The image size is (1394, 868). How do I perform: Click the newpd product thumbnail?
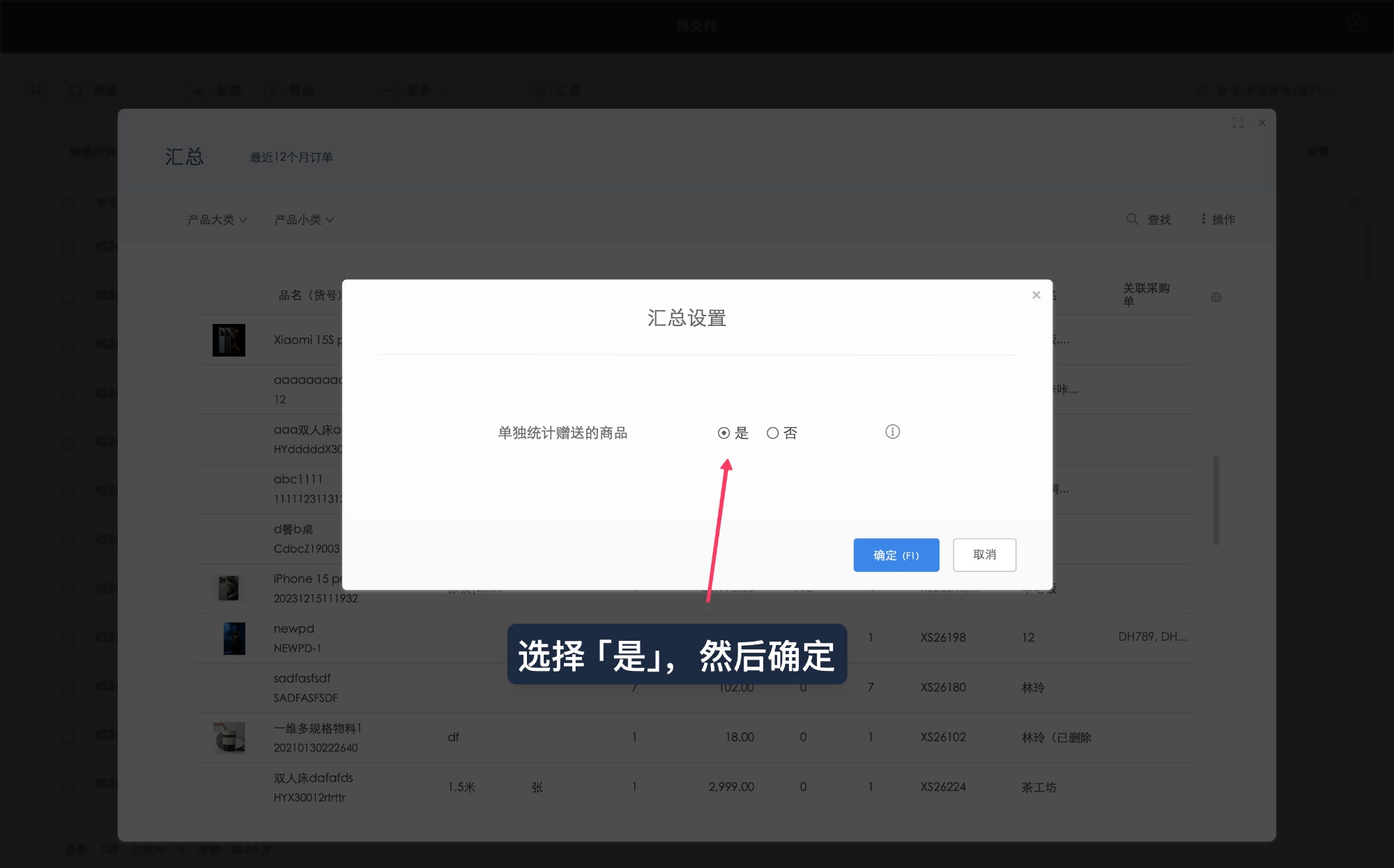[x=233, y=638]
